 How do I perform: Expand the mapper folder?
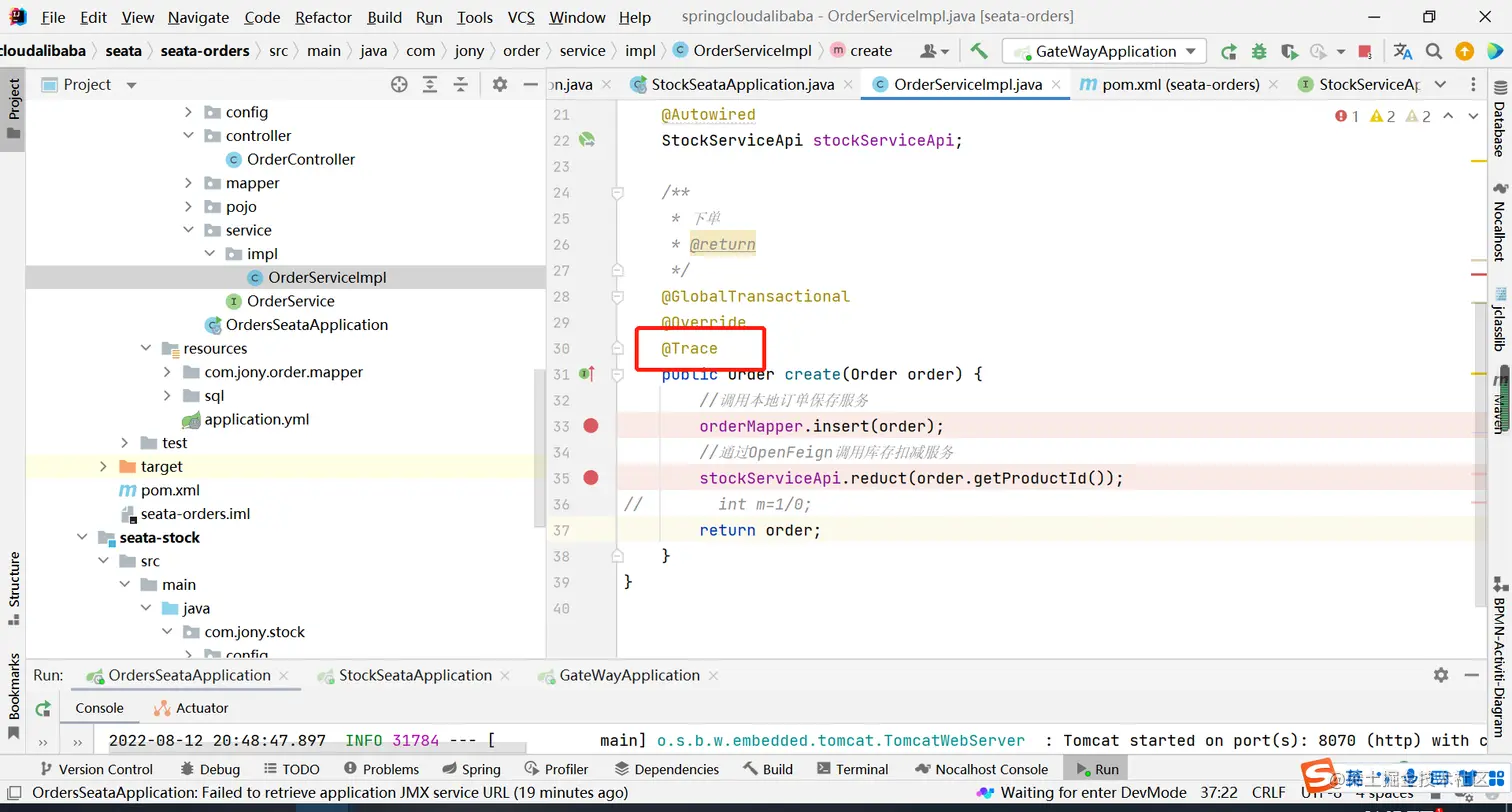pyautogui.click(x=188, y=183)
